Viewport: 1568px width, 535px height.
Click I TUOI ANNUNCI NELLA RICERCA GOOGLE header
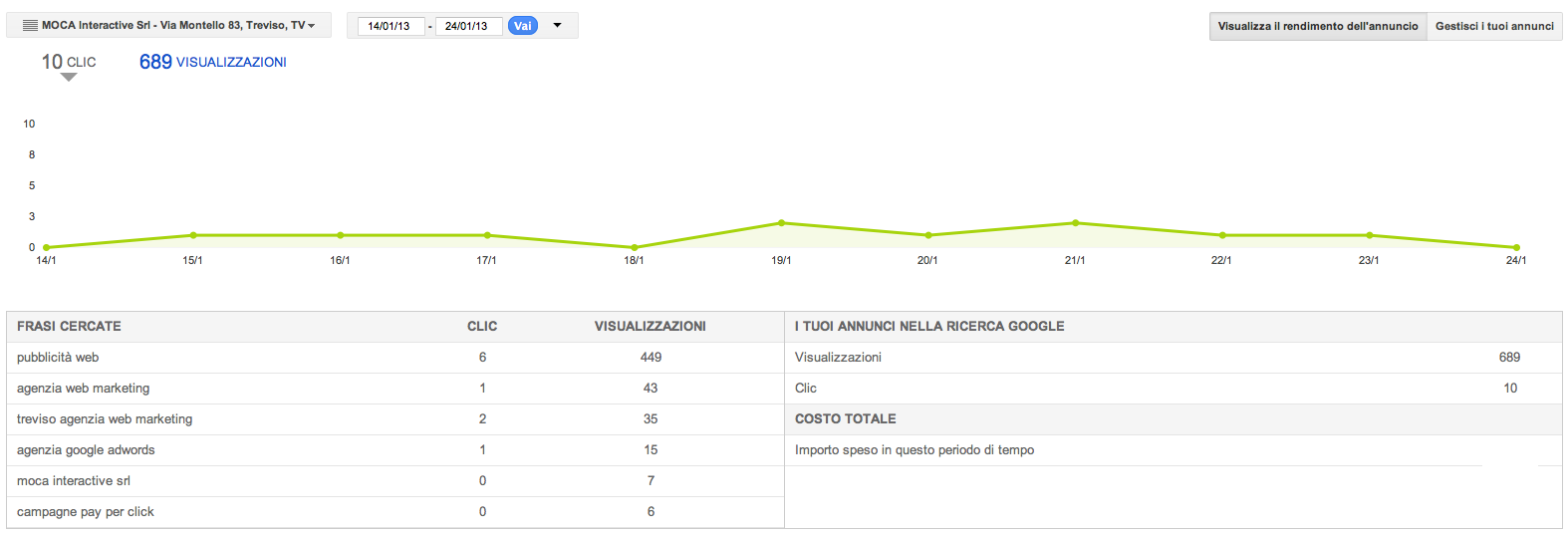(929, 326)
